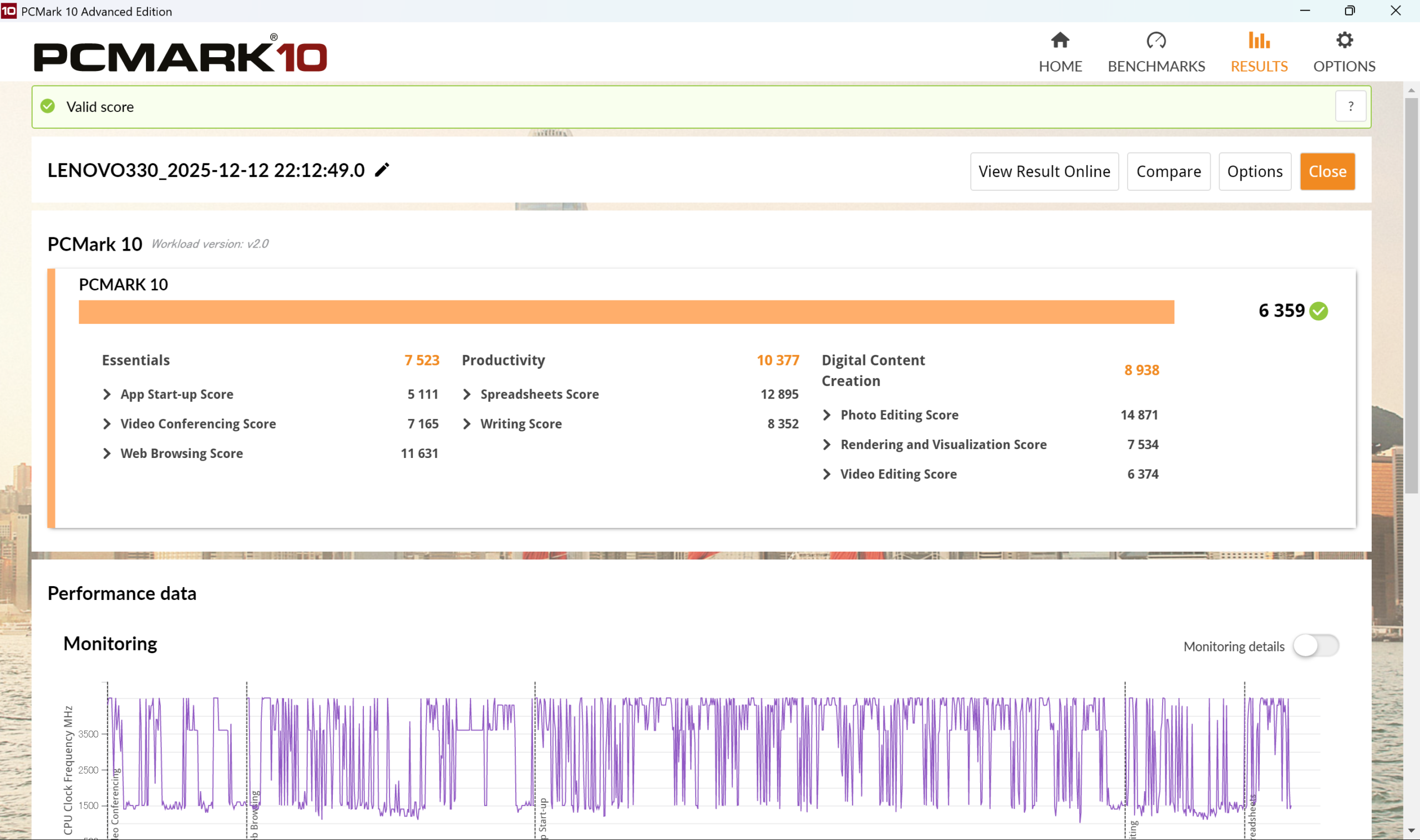Click the vertical scrollbar down arrow

pos(1411,831)
